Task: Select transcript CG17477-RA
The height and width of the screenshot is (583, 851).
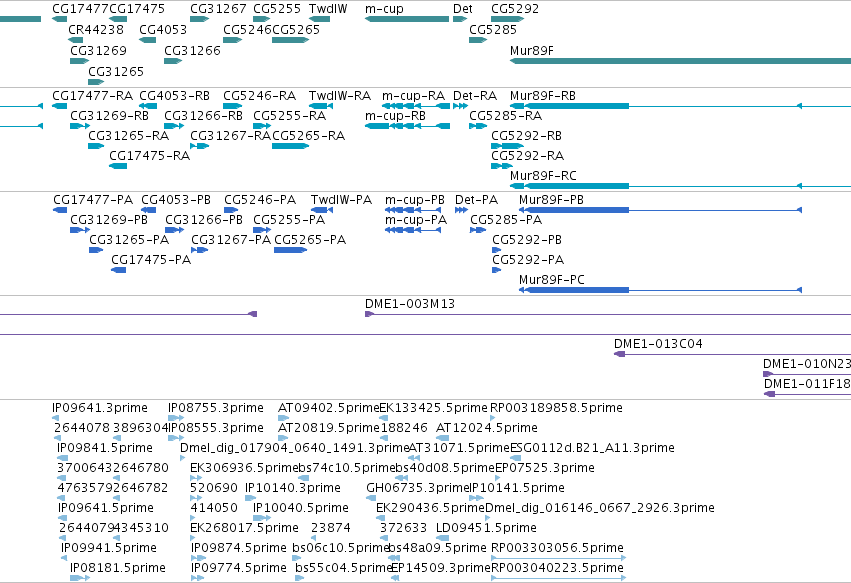Action: pos(92,96)
